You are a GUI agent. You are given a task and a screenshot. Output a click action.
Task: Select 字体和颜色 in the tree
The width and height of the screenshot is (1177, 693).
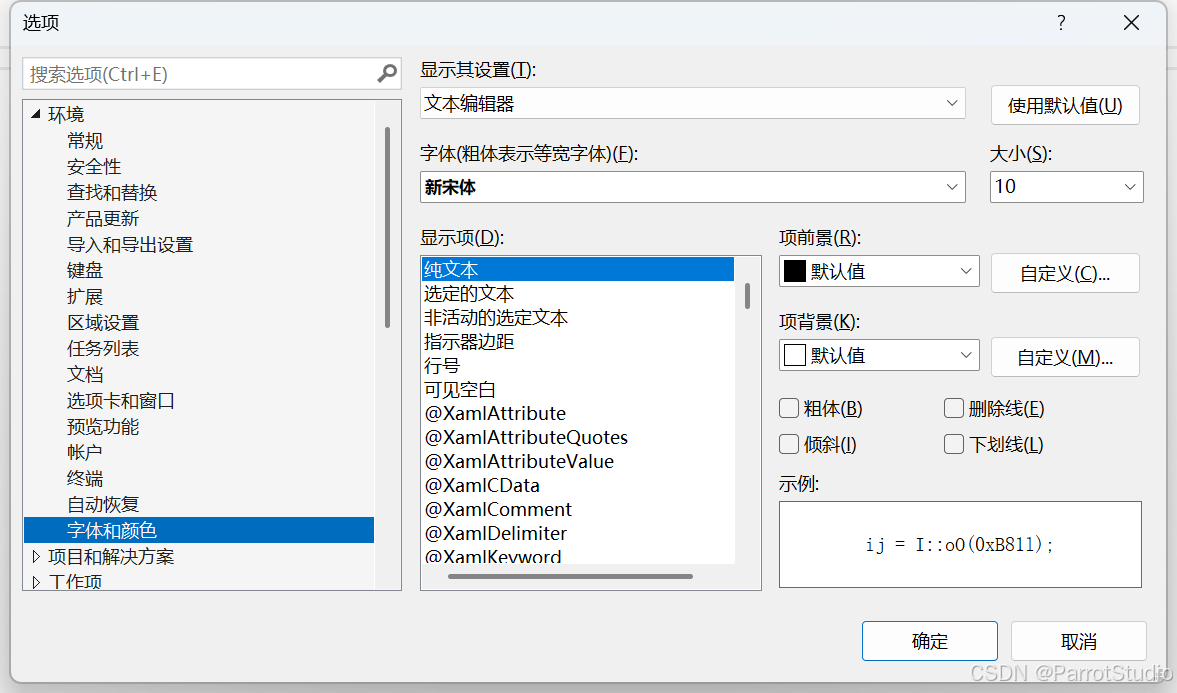[199, 530]
